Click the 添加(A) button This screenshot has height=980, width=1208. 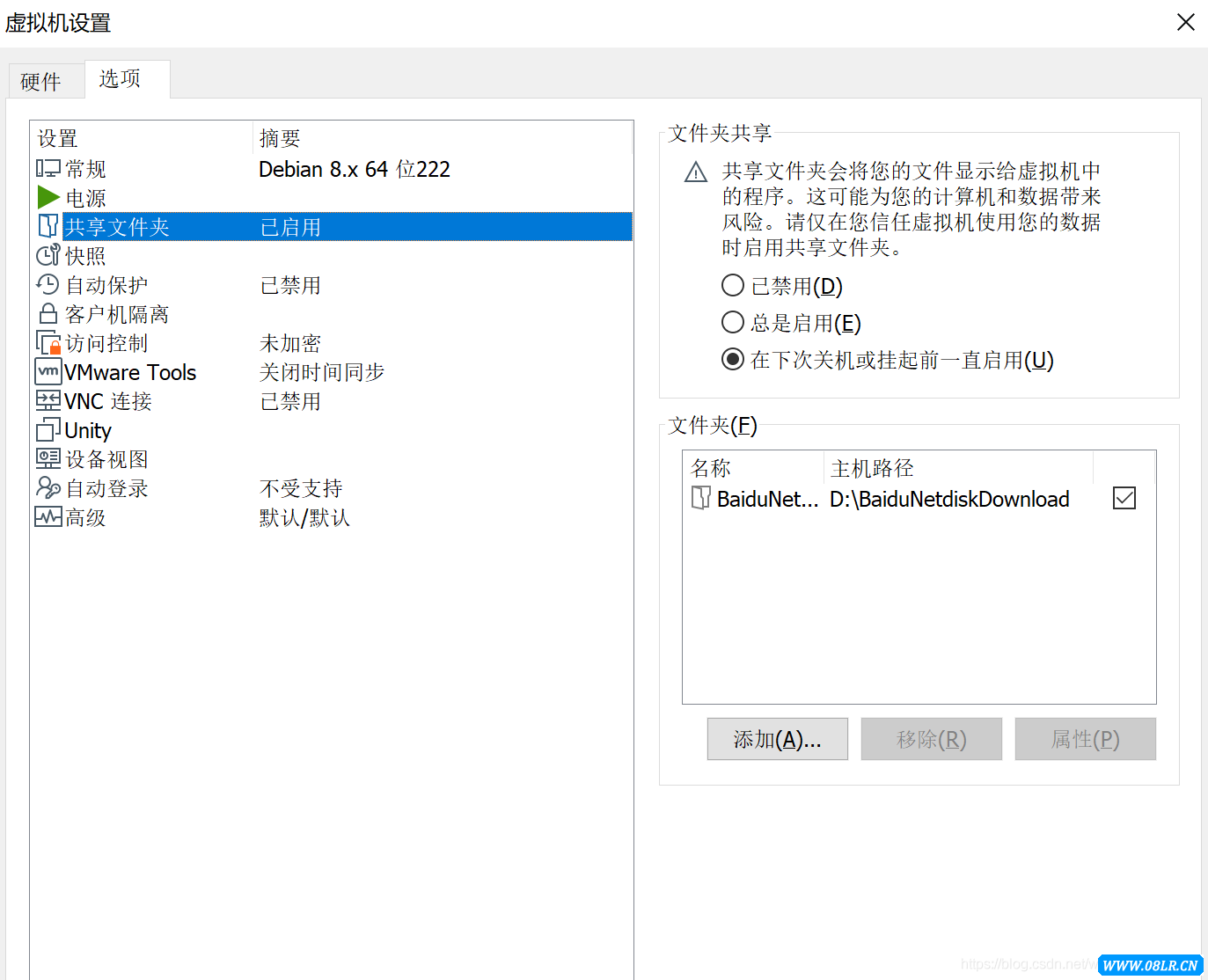pyautogui.click(x=777, y=739)
